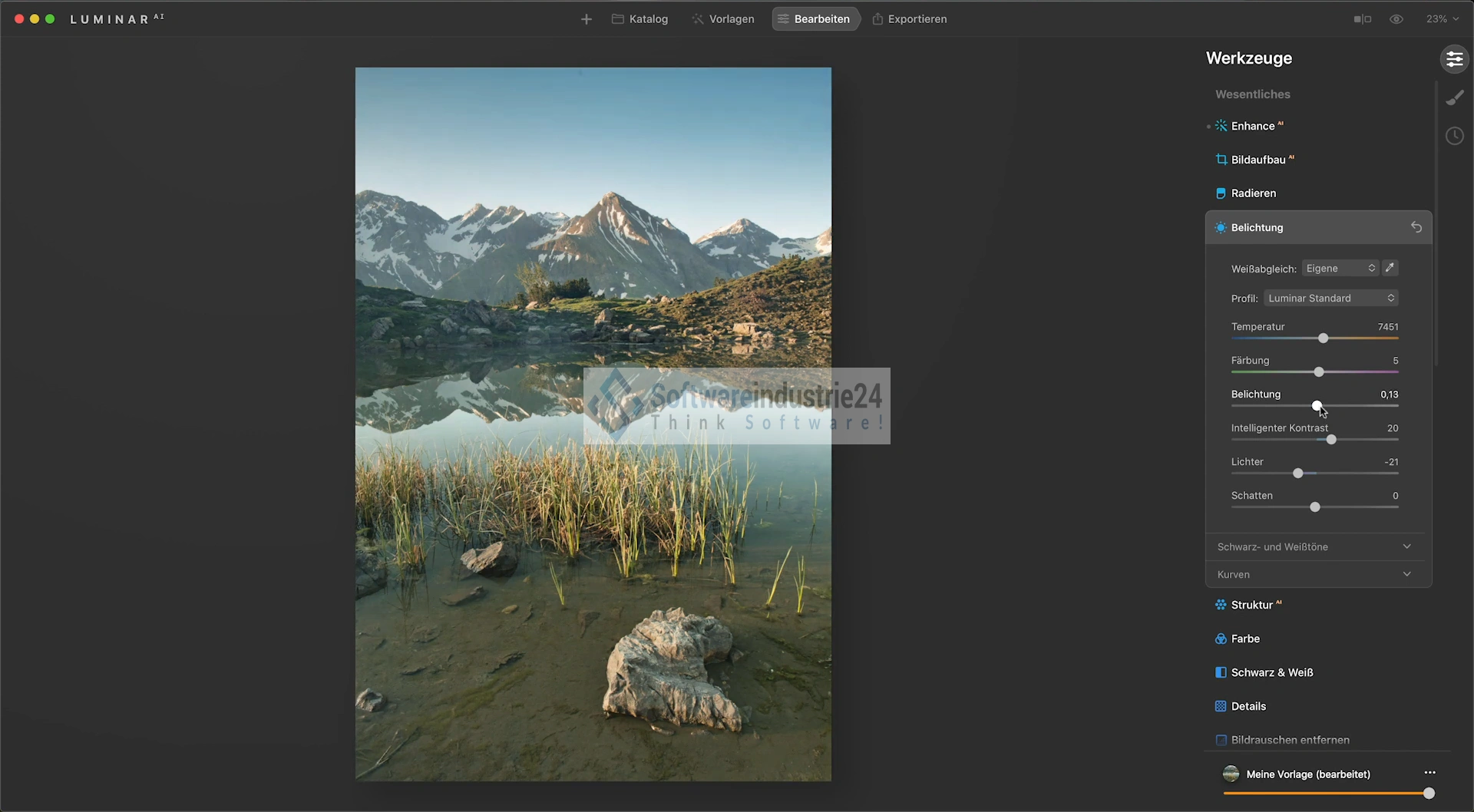Screen dimensions: 1474x812
Task: Pick white balance with the eyedropper
Action: coord(1390,268)
